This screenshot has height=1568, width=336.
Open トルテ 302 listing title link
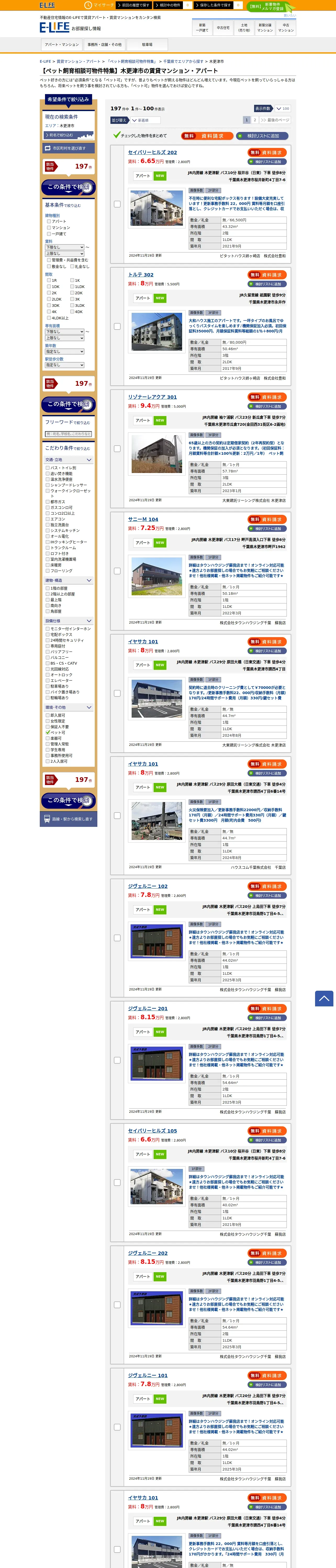point(140,274)
